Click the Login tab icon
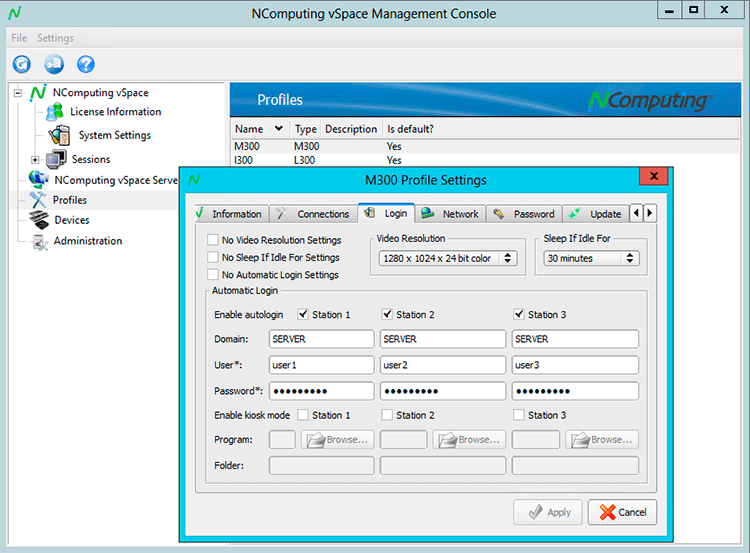This screenshot has height=553, width=750. (370, 213)
